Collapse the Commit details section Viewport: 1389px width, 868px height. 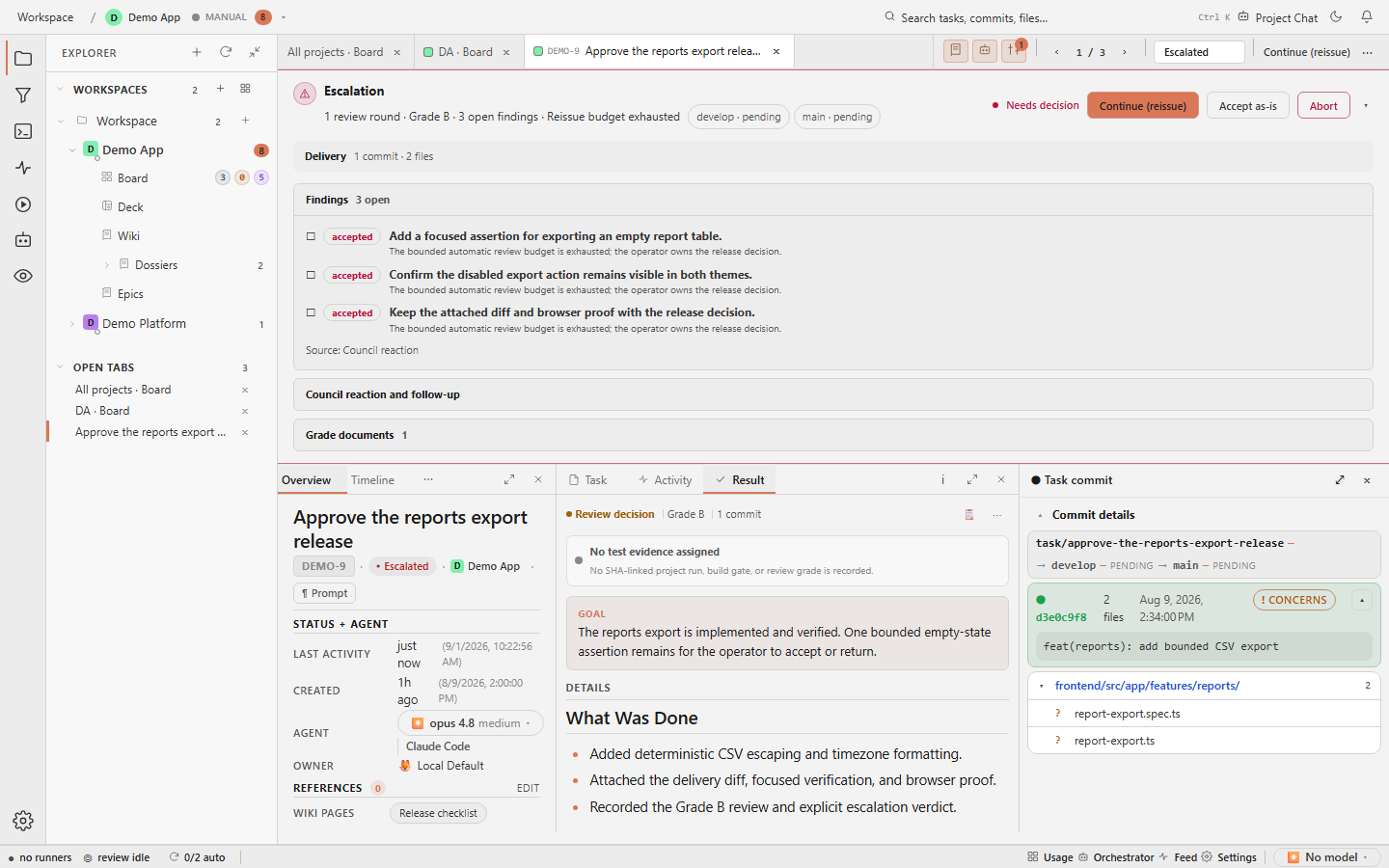1041,515
